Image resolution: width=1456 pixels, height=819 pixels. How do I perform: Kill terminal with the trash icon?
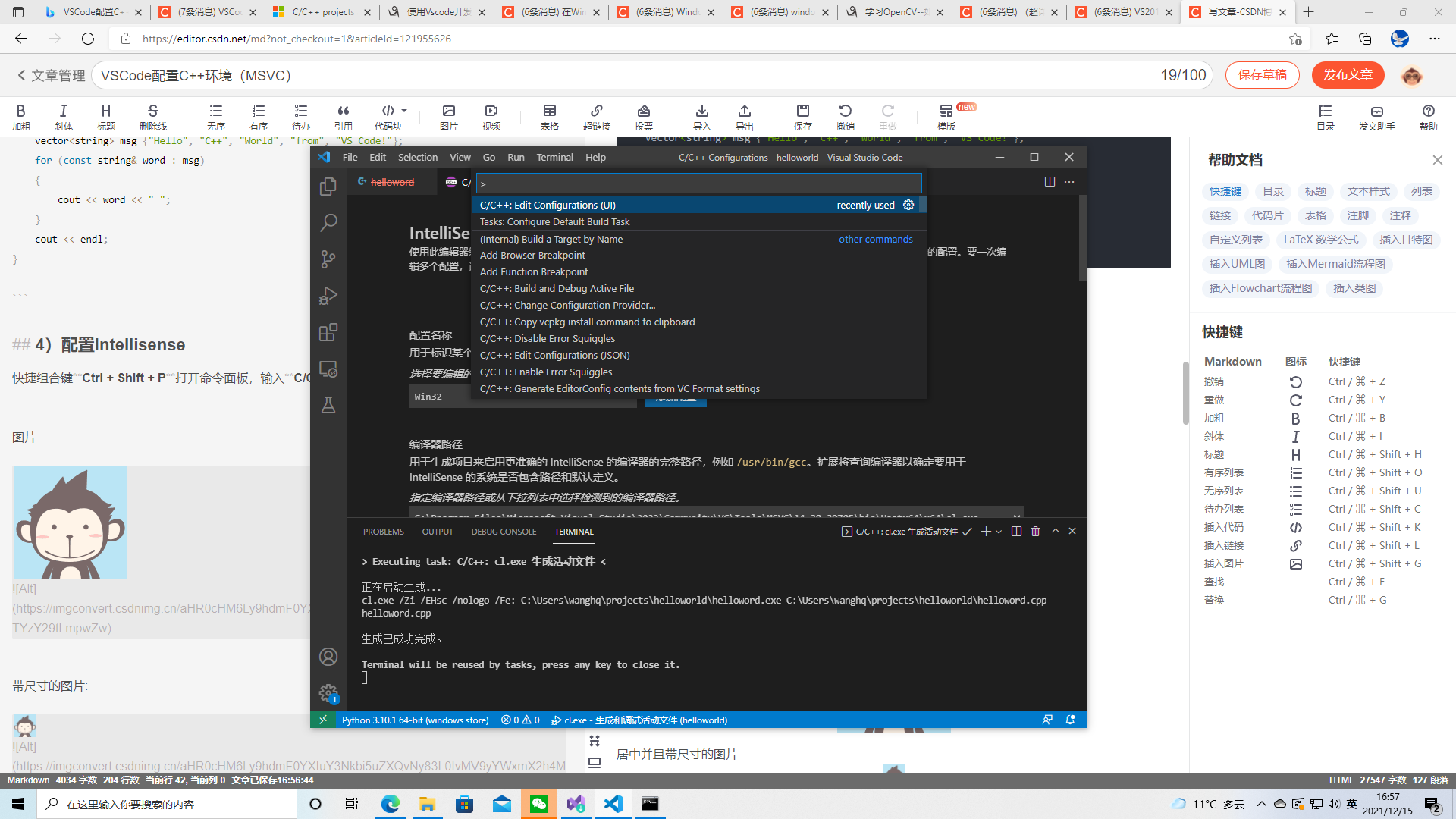[x=1035, y=532]
